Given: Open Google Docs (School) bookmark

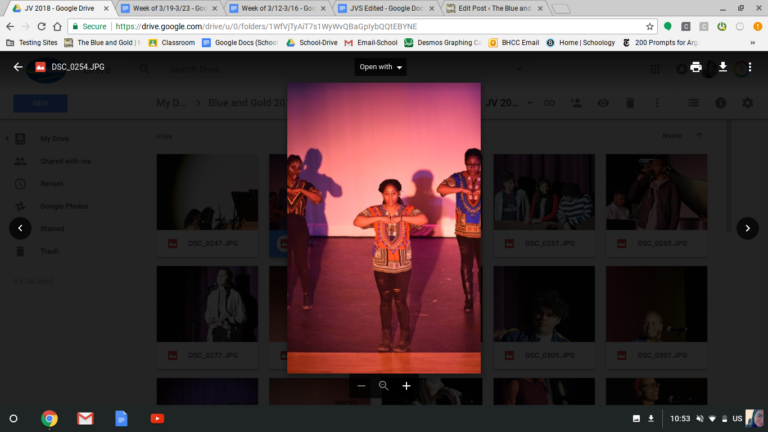Looking at the screenshot, I should (x=240, y=43).
